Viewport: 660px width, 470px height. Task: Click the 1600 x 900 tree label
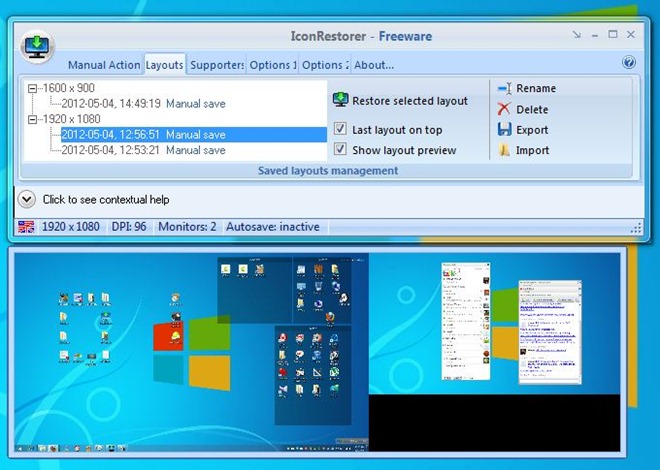pyautogui.click(x=69, y=88)
